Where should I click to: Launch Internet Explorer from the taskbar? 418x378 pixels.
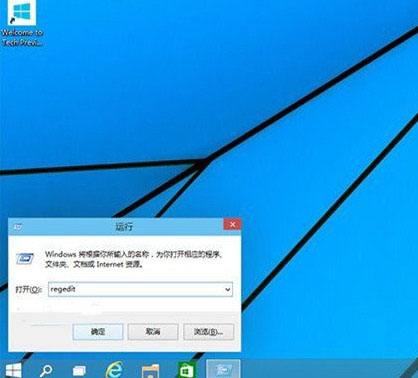click(x=114, y=370)
